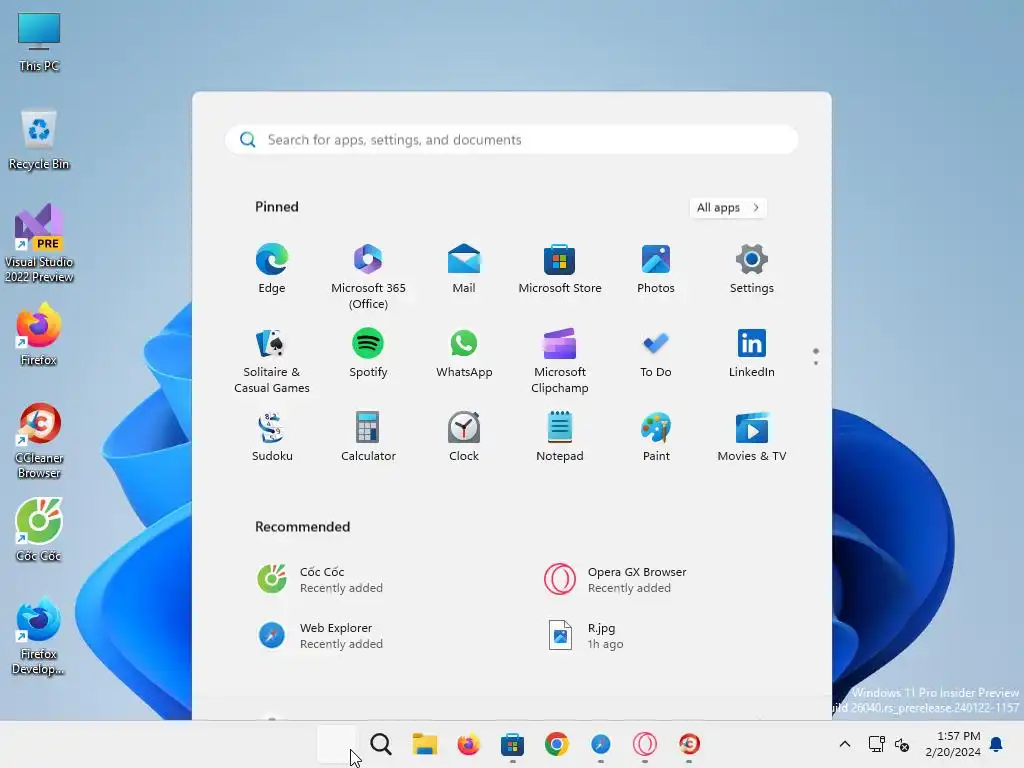Select Visual Studio 2022 Preview shortcut
This screenshot has width=1024, height=768.
click(x=39, y=244)
